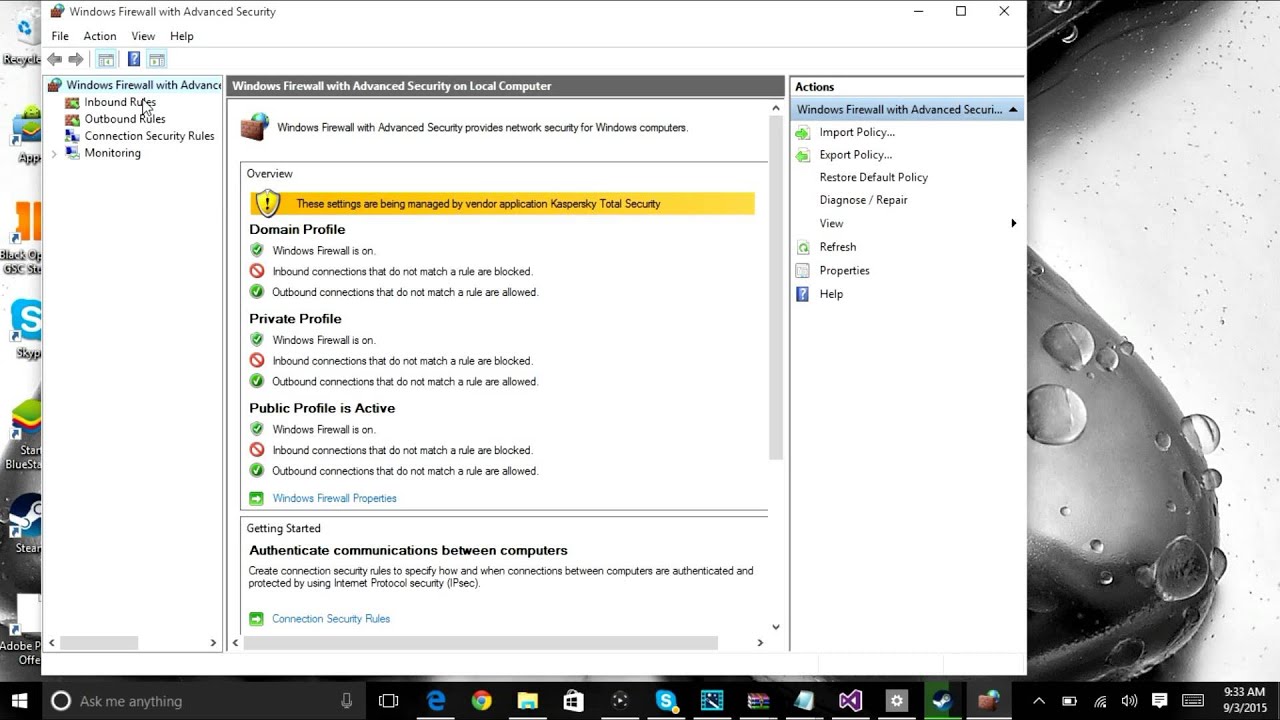The image size is (1280, 720).
Task: Go back using the toolbar Back arrow
Action: (x=55, y=59)
